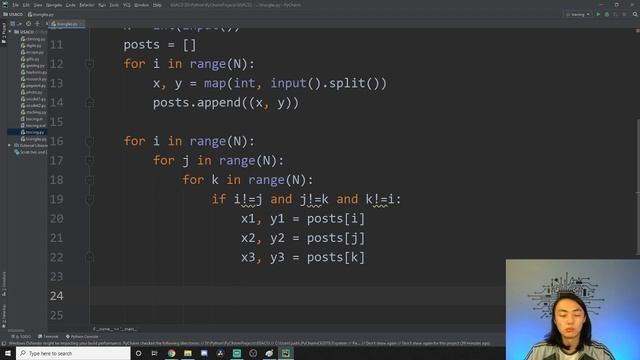The height and width of the screenshot is (360, 640).
Task: Expand External Libraries node
Action: click(10, 145)
